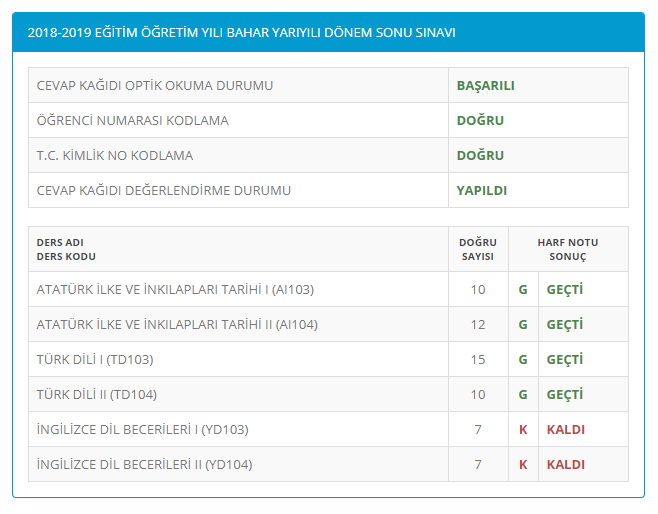Select İNGİLİZCE DİL BECERİLERİ I (YD103)
Screen dimensions: 658x514
(x=143, y=430)
